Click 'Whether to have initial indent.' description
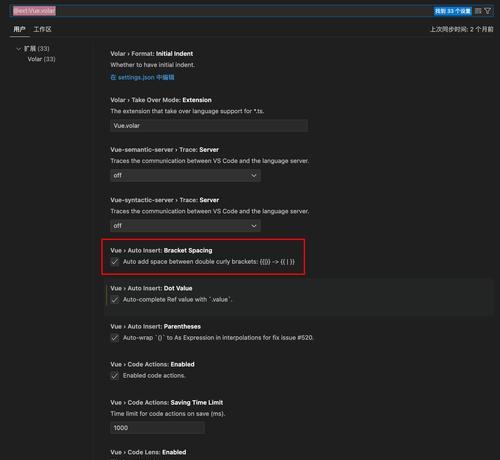 pyautogui.click(x=153, y=65)
